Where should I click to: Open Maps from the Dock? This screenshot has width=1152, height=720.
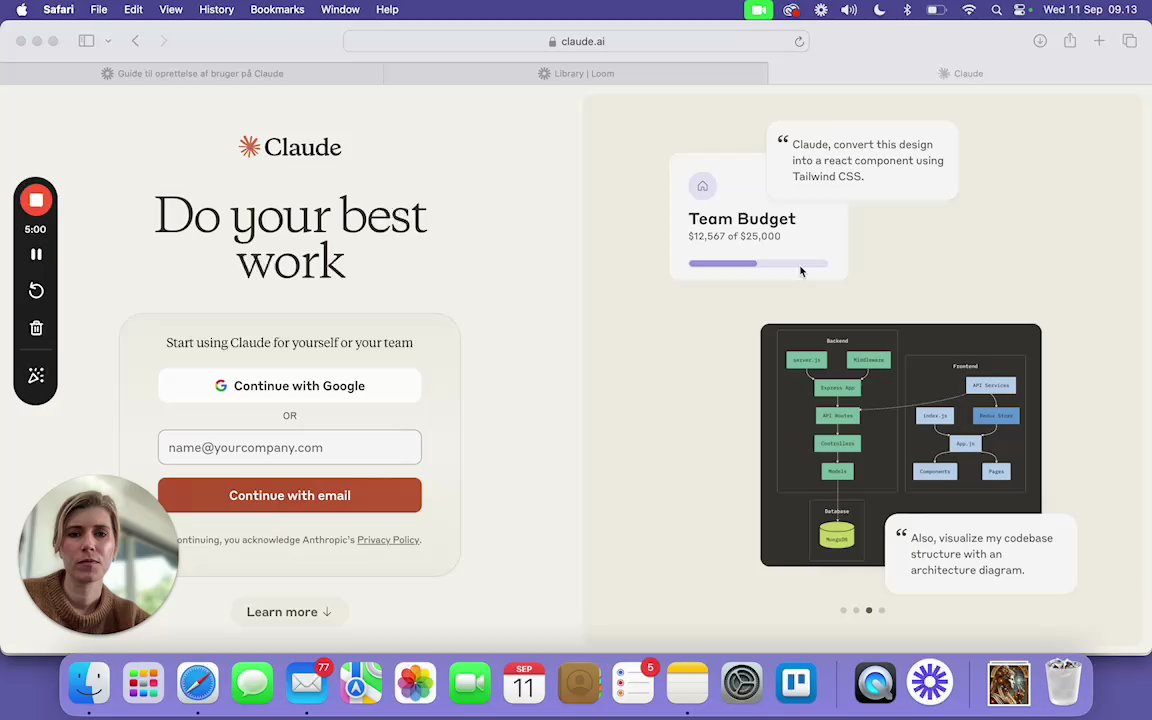pos(361,683)
